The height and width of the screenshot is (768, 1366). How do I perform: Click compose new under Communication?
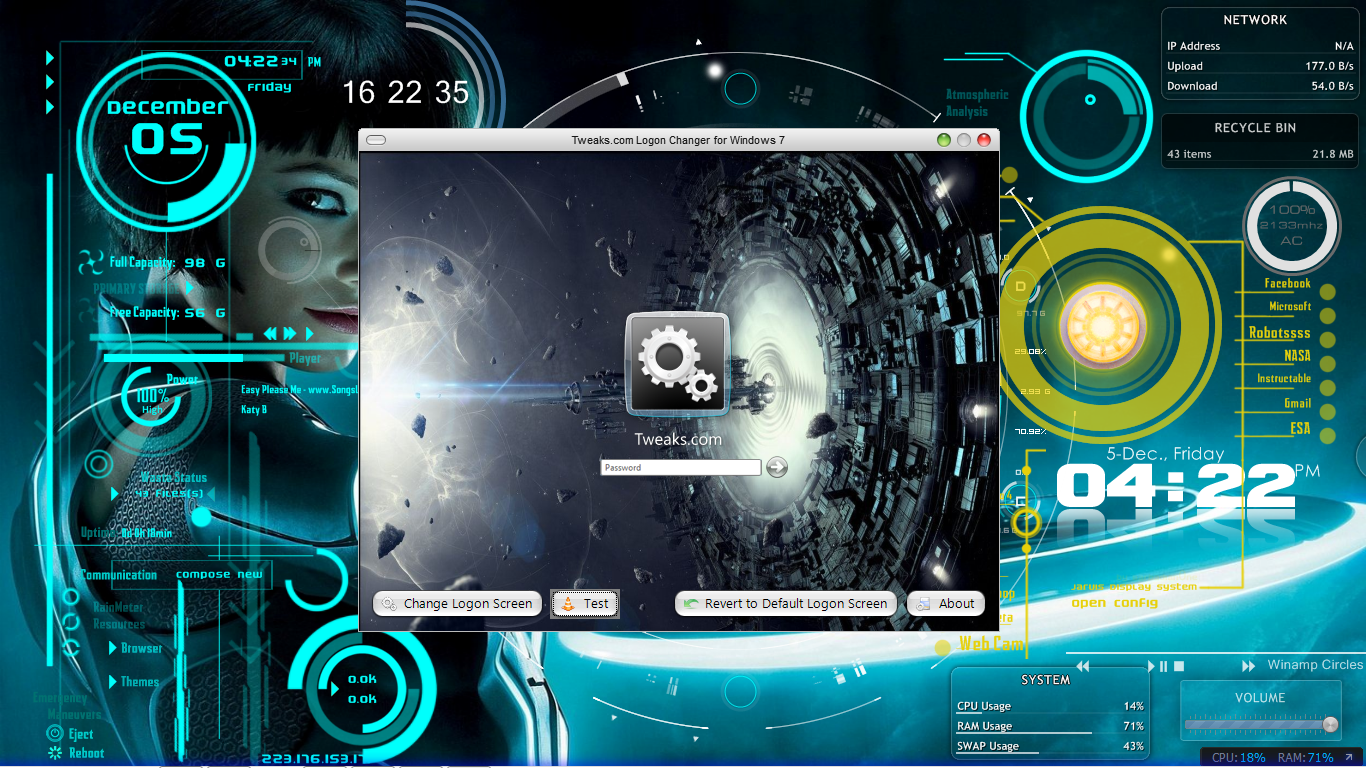click(220, 574)
